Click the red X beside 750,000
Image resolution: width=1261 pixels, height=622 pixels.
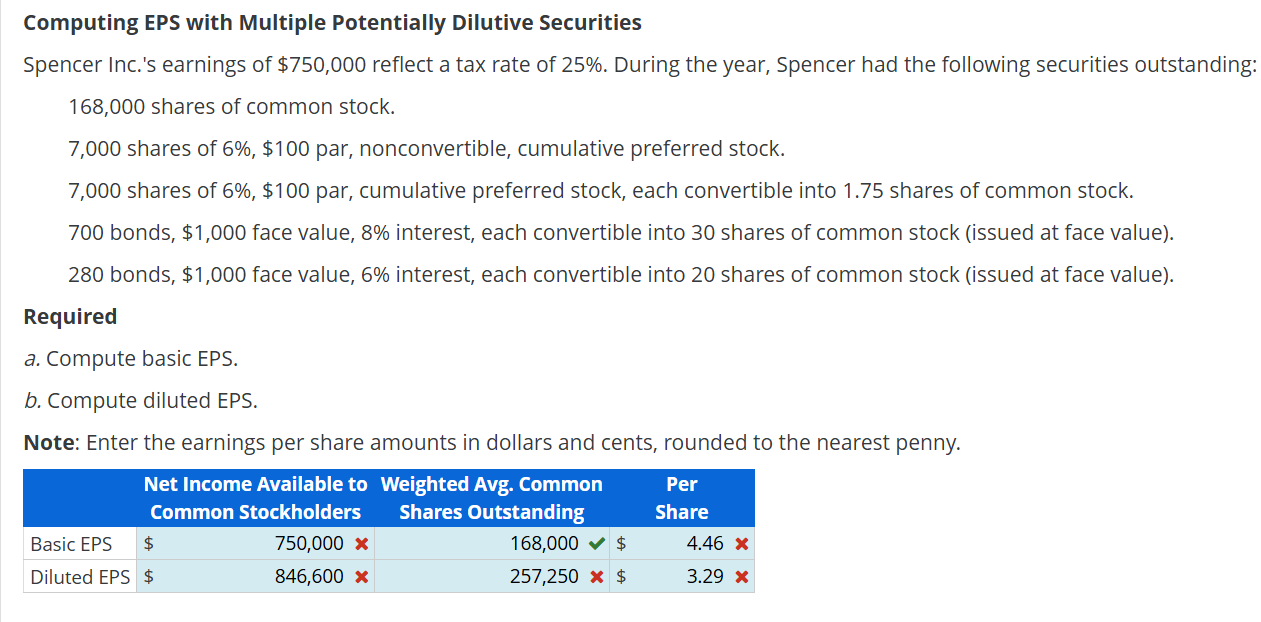(363, 543)
